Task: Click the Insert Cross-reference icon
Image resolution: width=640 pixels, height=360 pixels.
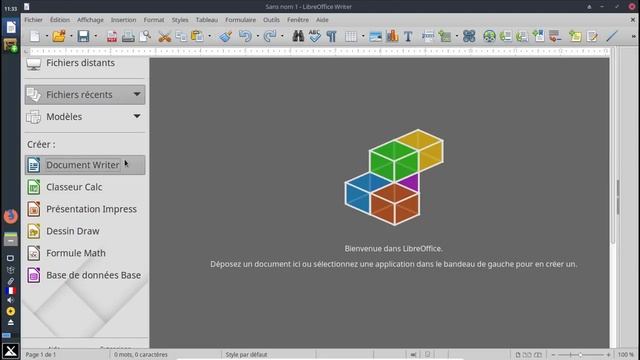Action: click(x=555, y=36)
